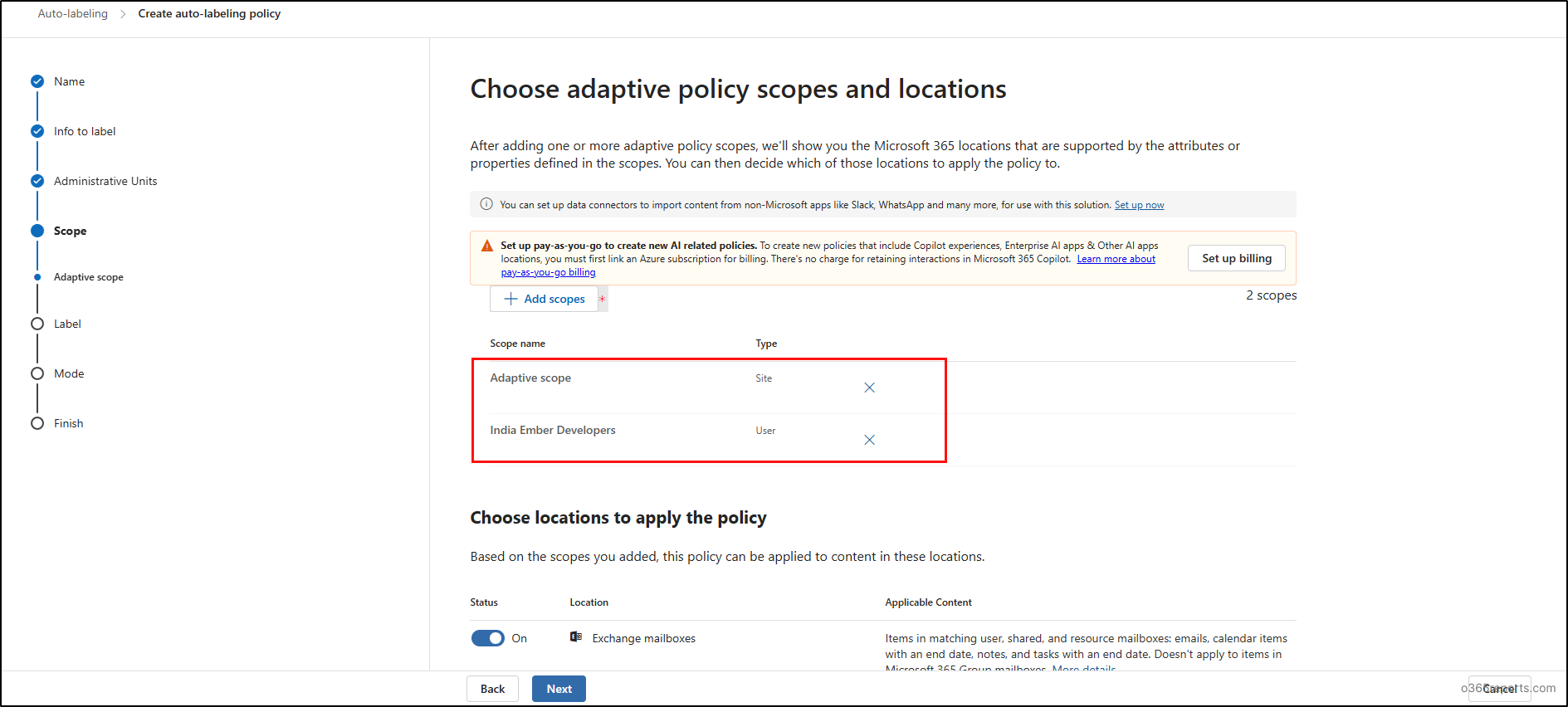1568x707 pixels.
Task: Jump to the Finish step
Action: click(x=69, y=423)
